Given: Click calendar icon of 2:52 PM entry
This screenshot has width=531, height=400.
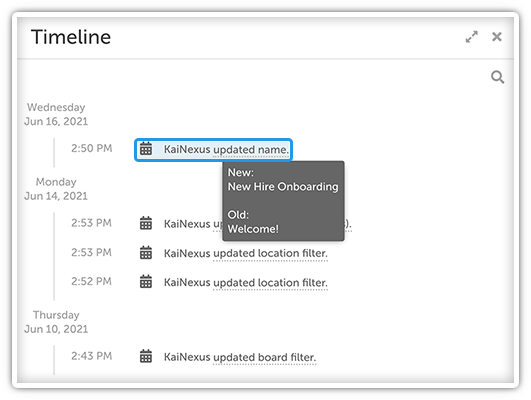Looking at the screenshot, I should coord(146,282).
